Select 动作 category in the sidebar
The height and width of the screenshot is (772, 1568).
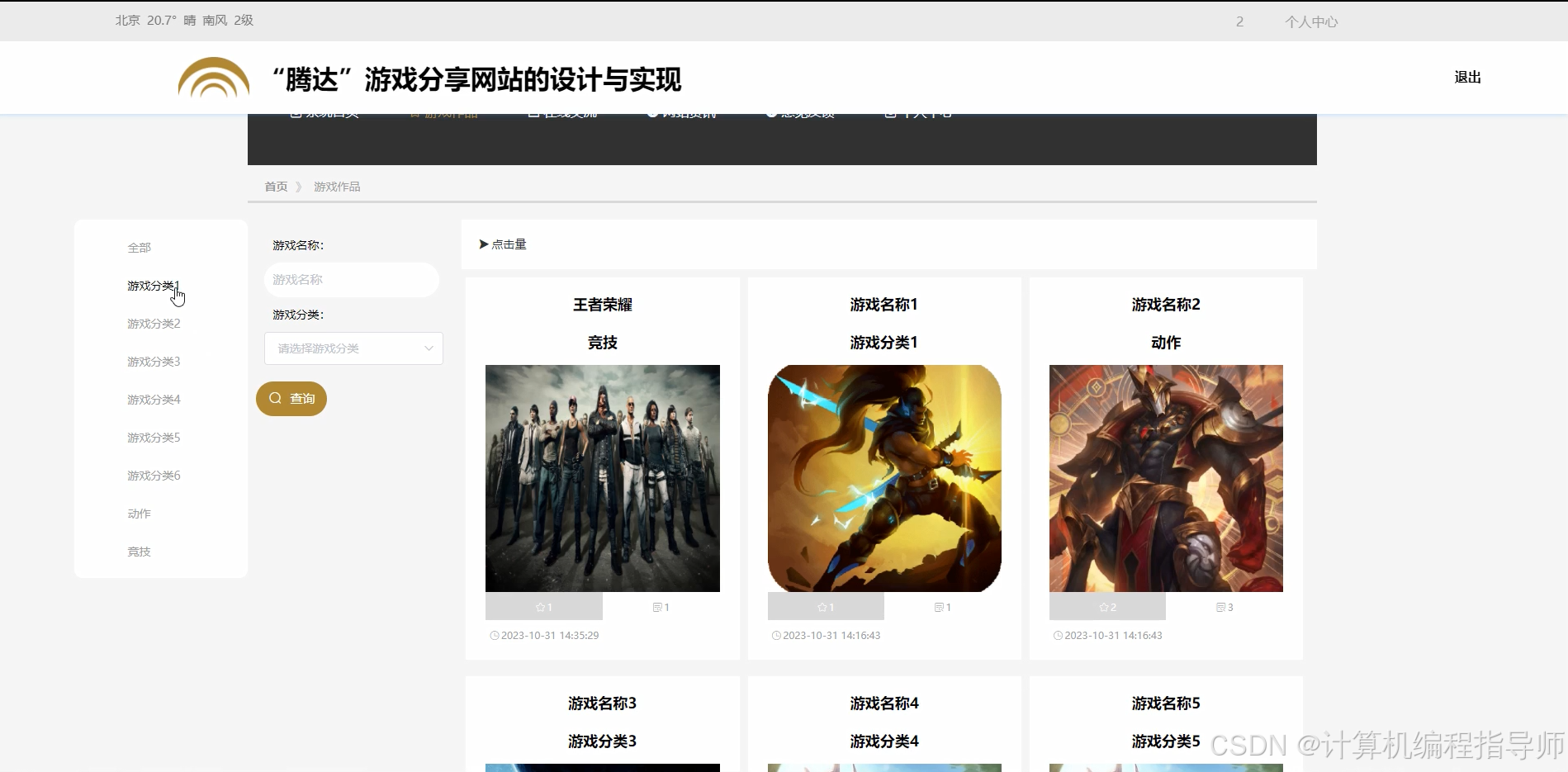point(139,514)
